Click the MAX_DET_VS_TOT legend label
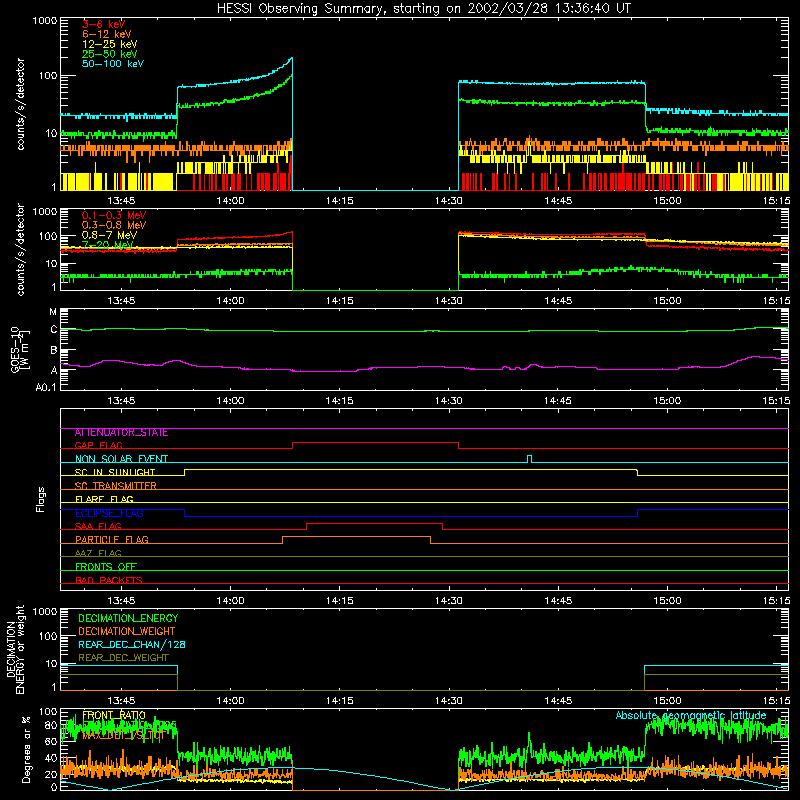The image size is (800, 800). (x=123, y=736)
